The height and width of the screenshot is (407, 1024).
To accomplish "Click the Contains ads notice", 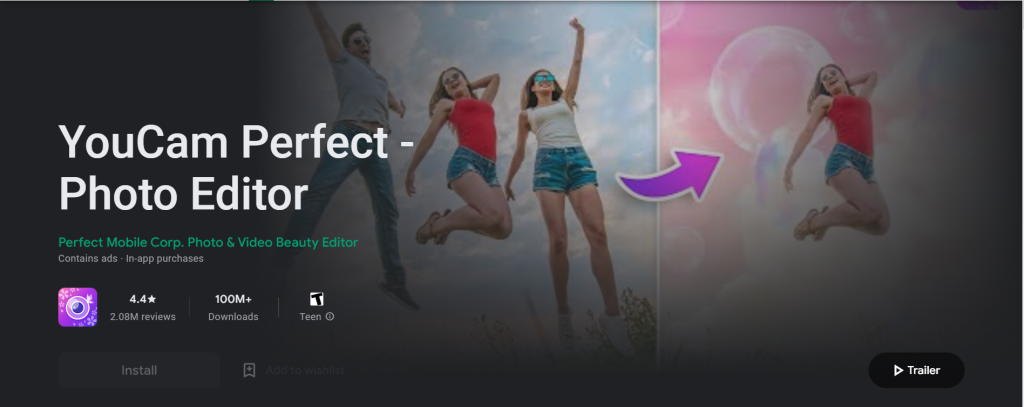I will 88,259.
